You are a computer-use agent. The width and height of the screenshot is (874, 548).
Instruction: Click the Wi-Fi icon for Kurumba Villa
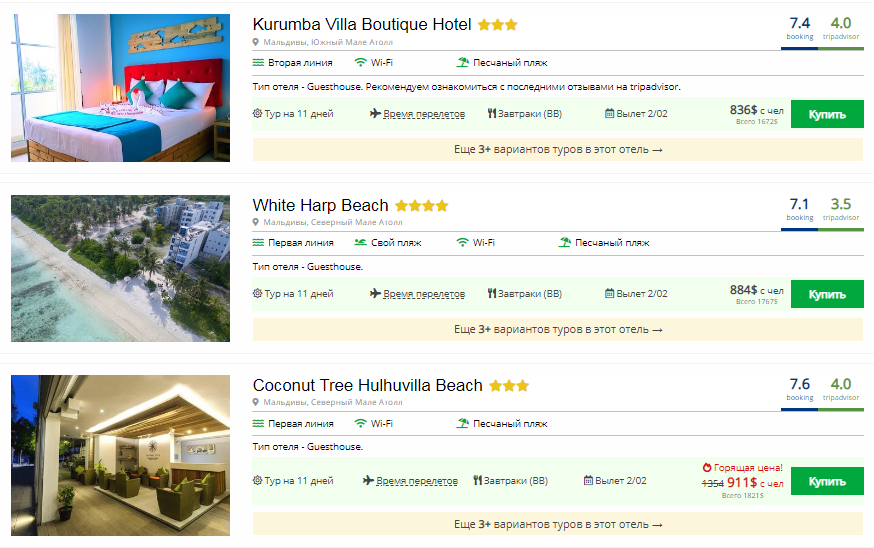click(x=361, y=62)
